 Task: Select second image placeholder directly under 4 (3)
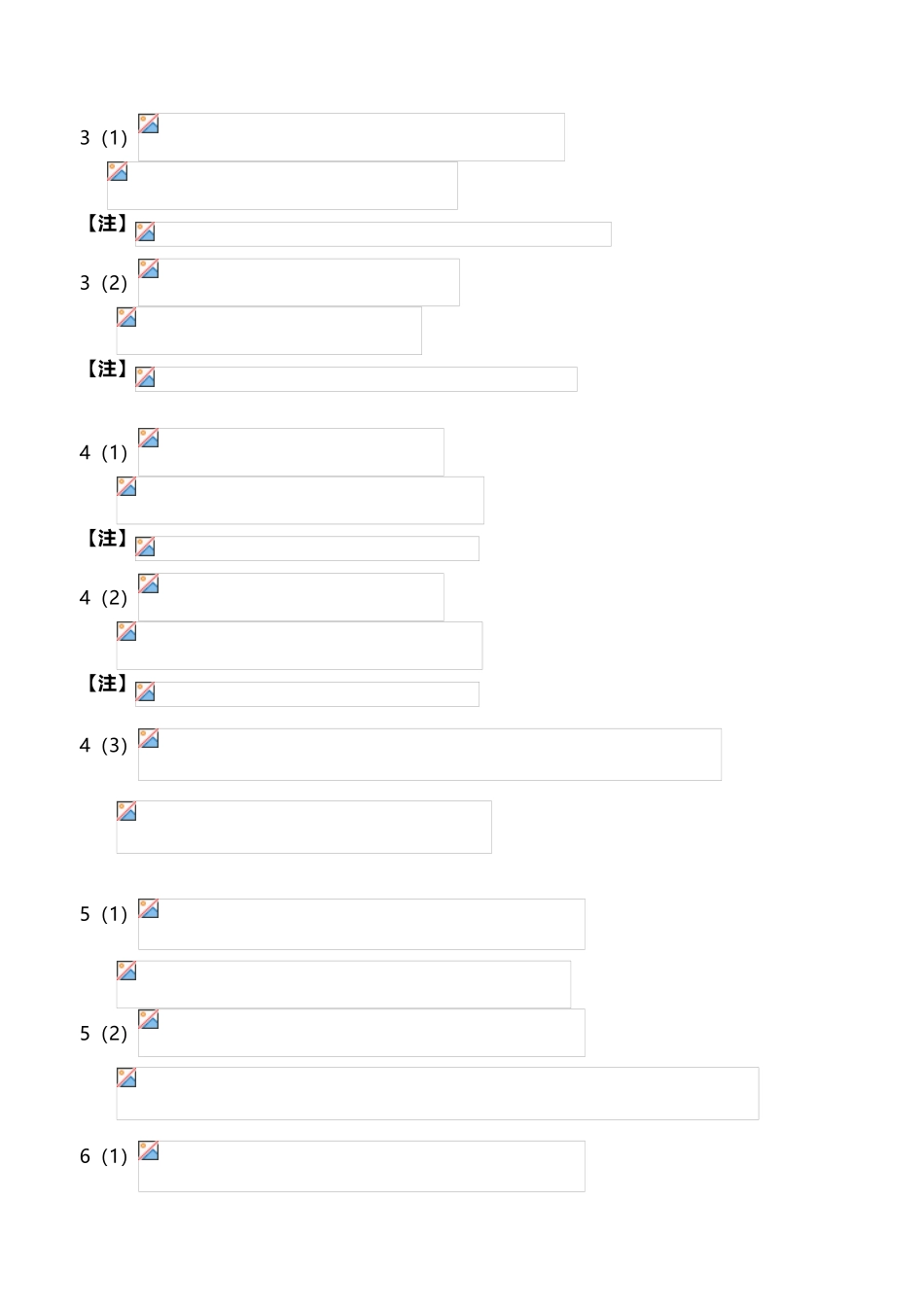(x=303, y=827)
